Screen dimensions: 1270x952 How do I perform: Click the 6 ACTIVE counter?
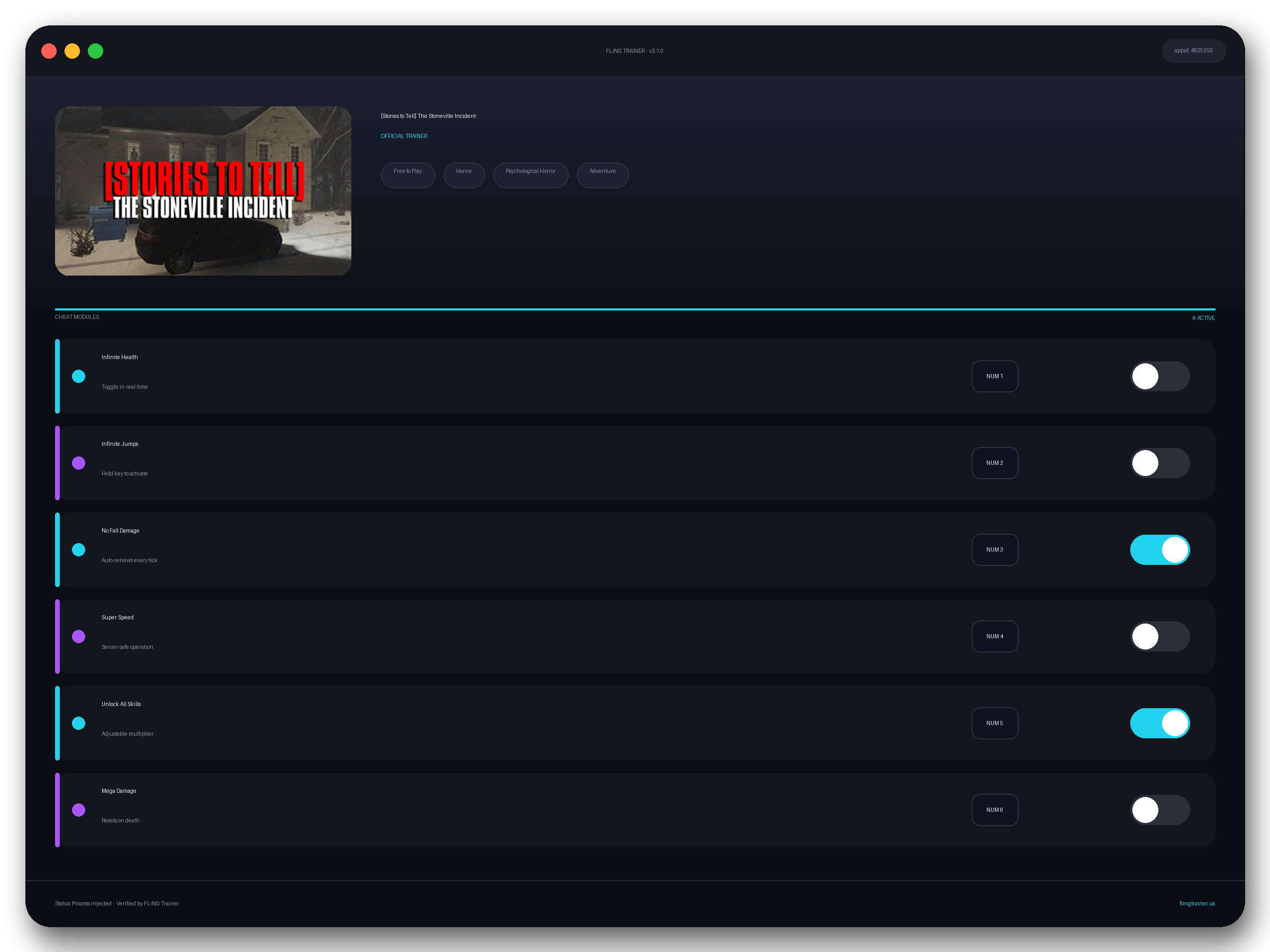pyautogui.click(x=1203, y=318)
